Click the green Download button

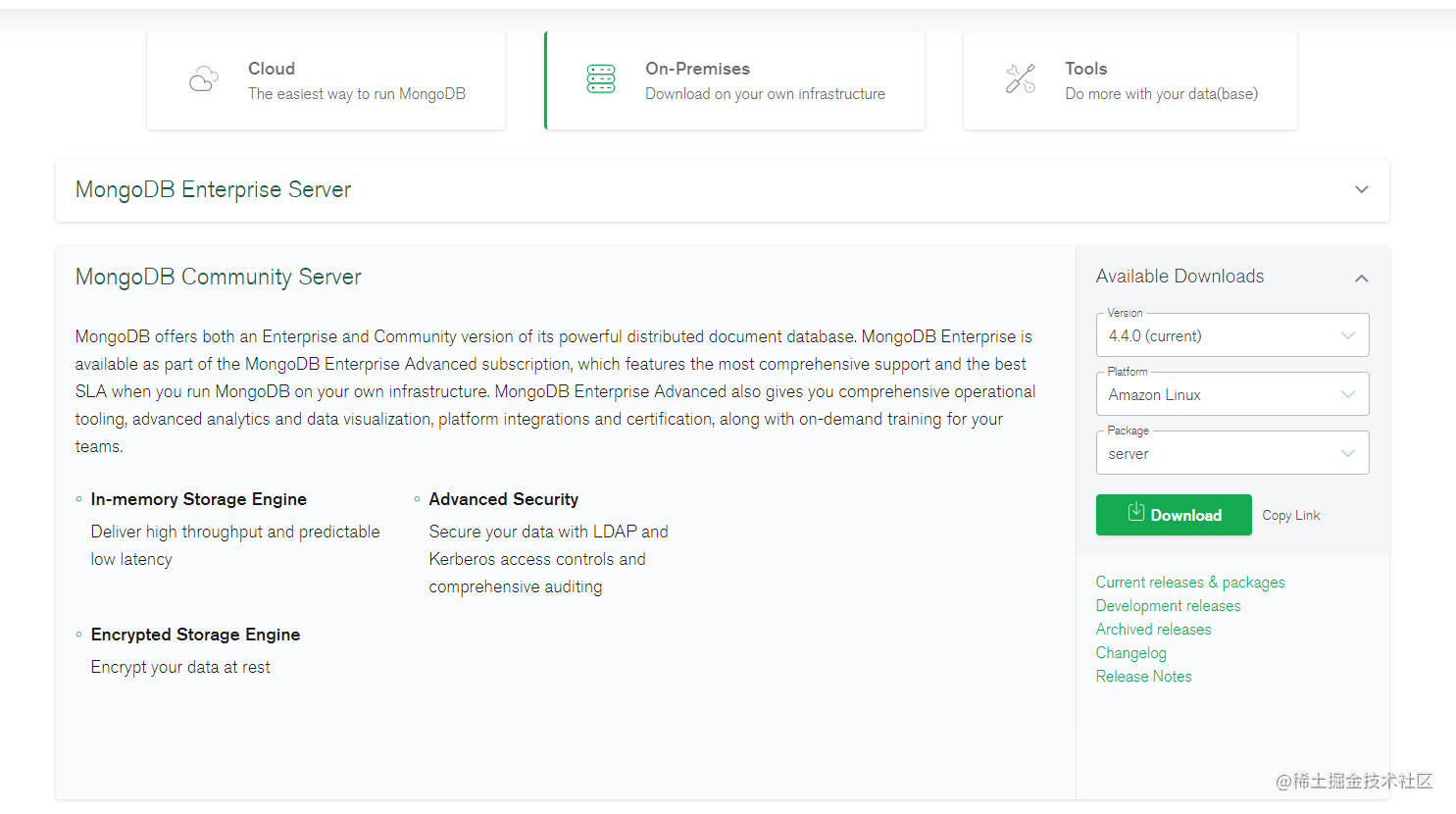pyautogui.click(x=1174, y=515)
